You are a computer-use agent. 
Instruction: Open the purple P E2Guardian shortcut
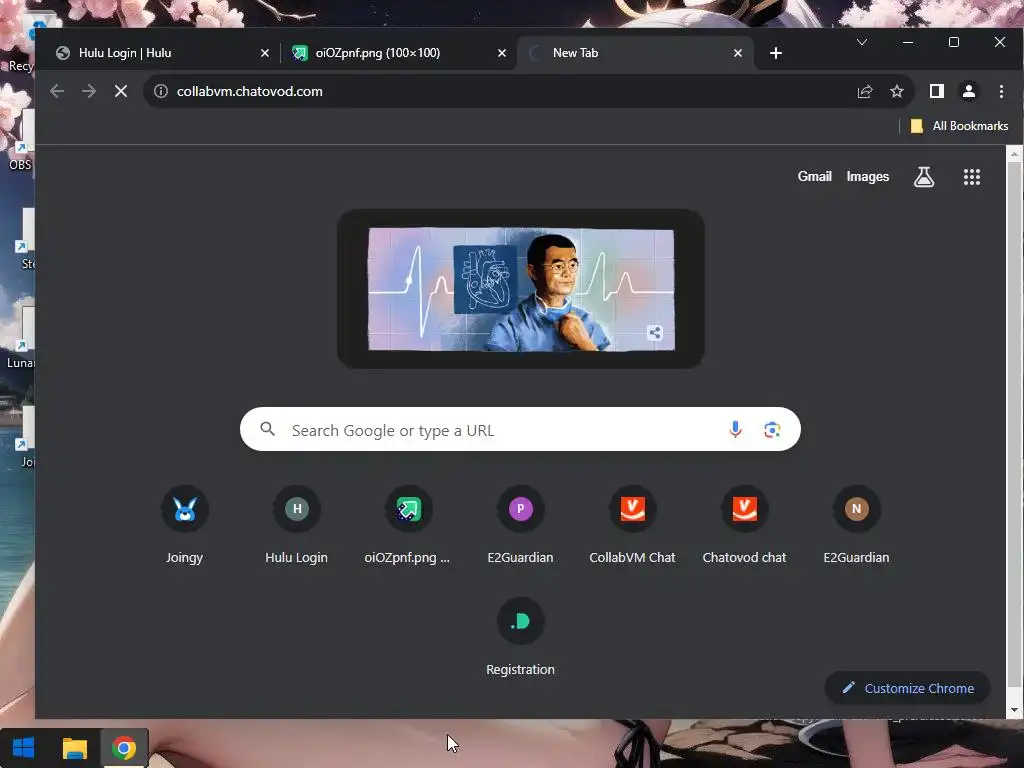(520, 524)
